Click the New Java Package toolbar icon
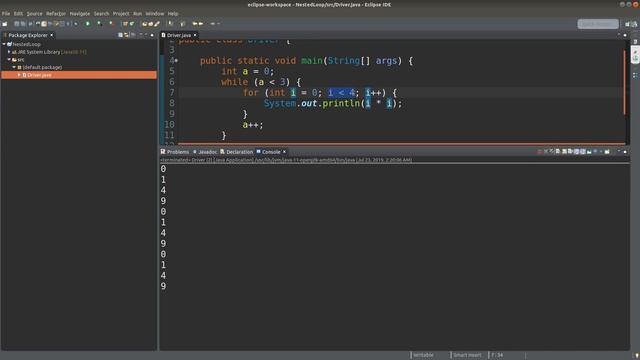The width and height of the screenshot is (640, 360). (x=125, y=24)
